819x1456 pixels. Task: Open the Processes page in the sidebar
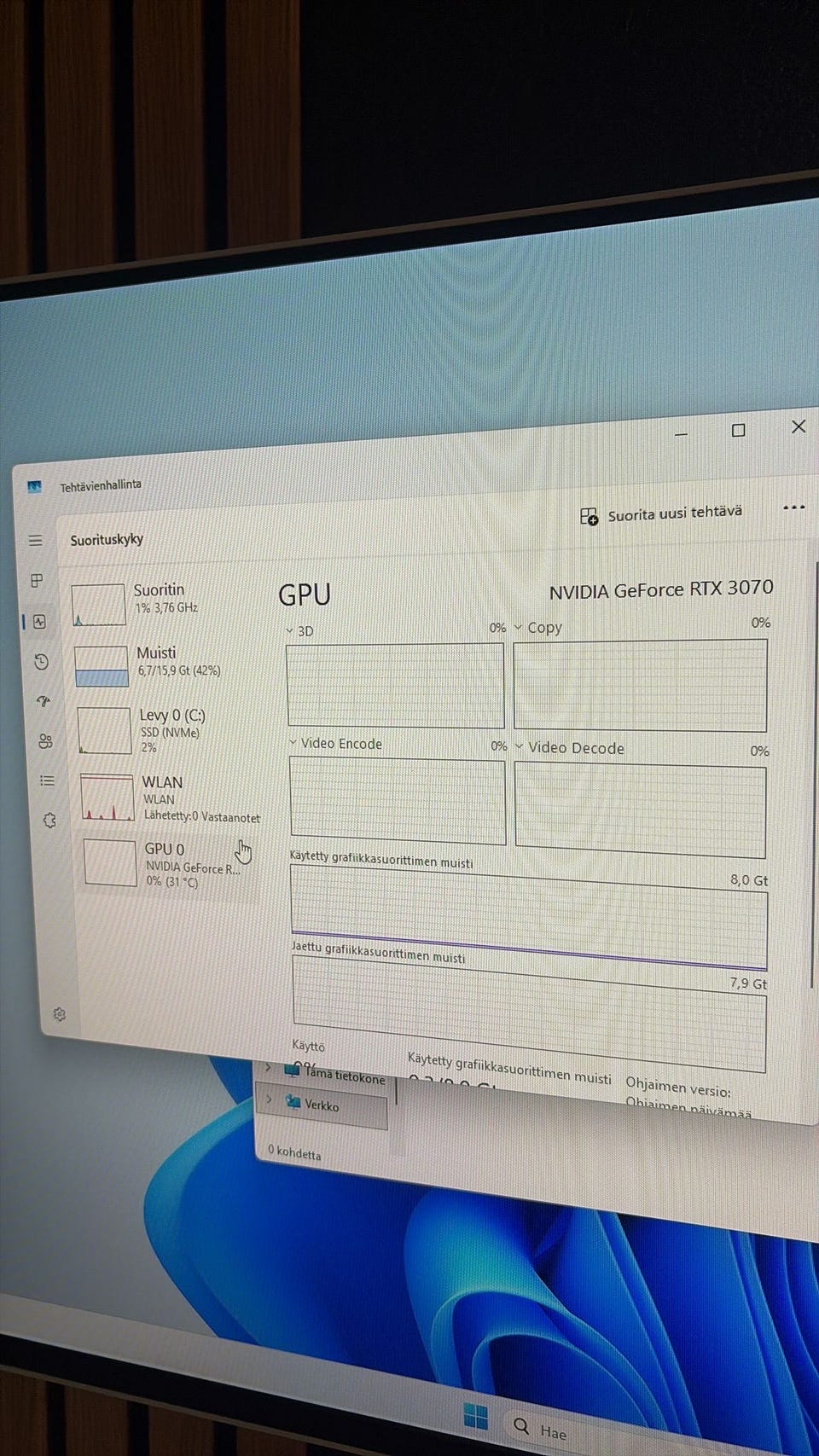click(37, 581)
